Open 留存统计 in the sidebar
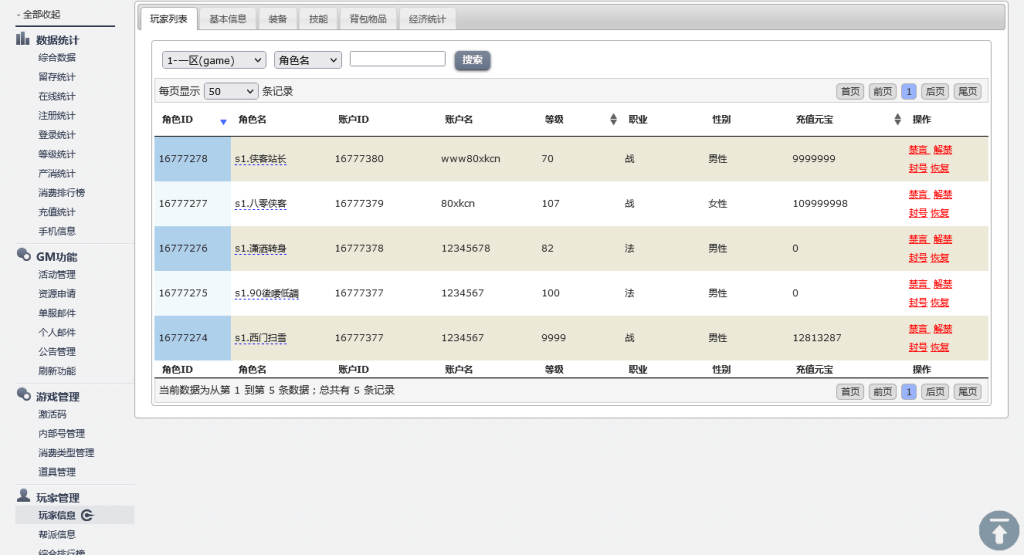 tap(57, 77)
